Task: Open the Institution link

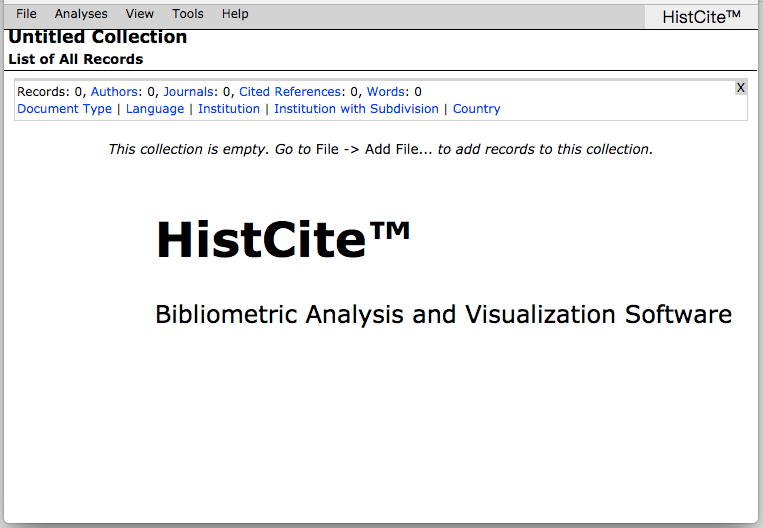Action: click(x=229, y=109)
